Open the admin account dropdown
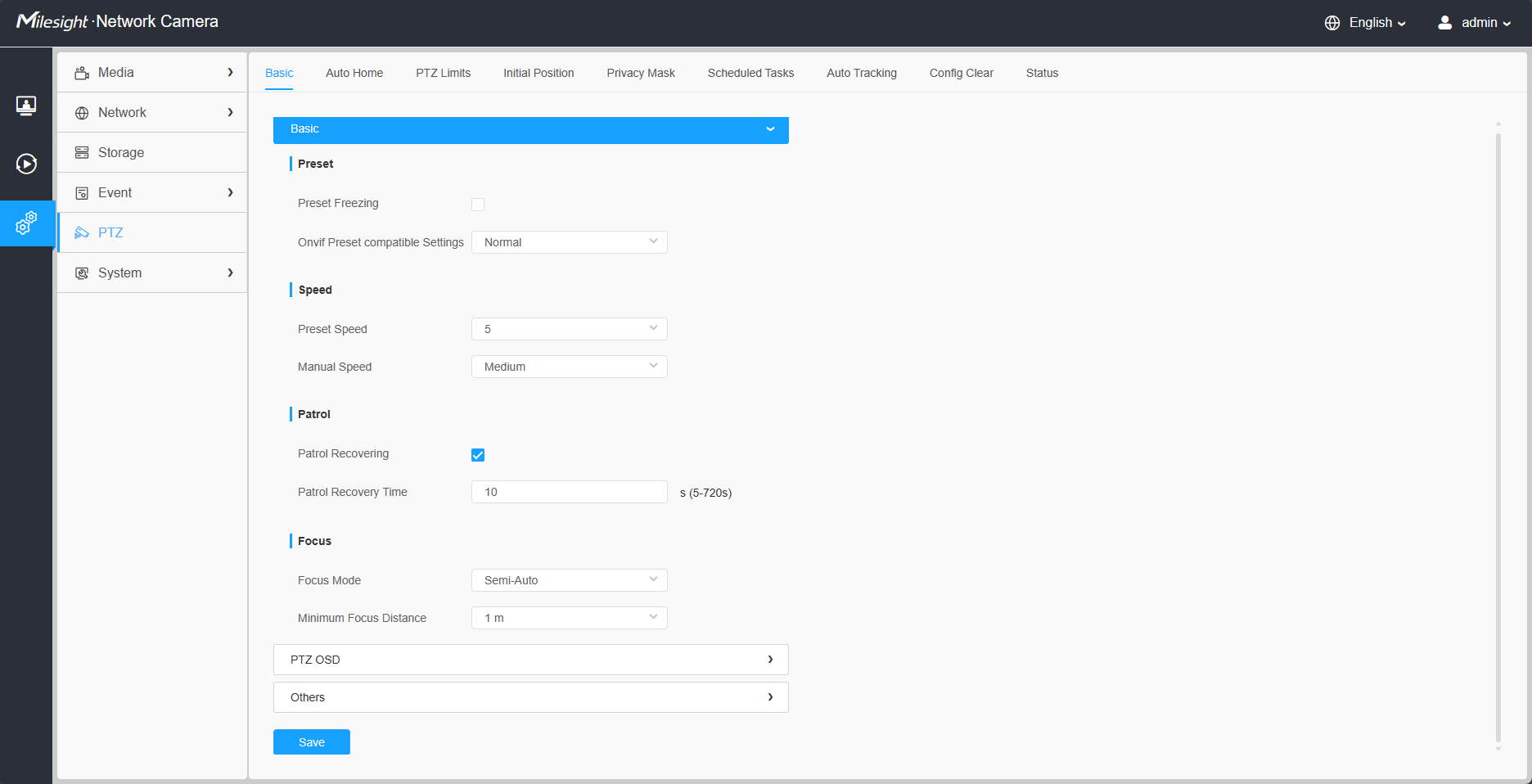Screen dimensions: 1532x784 click(x=1486, y=23)
